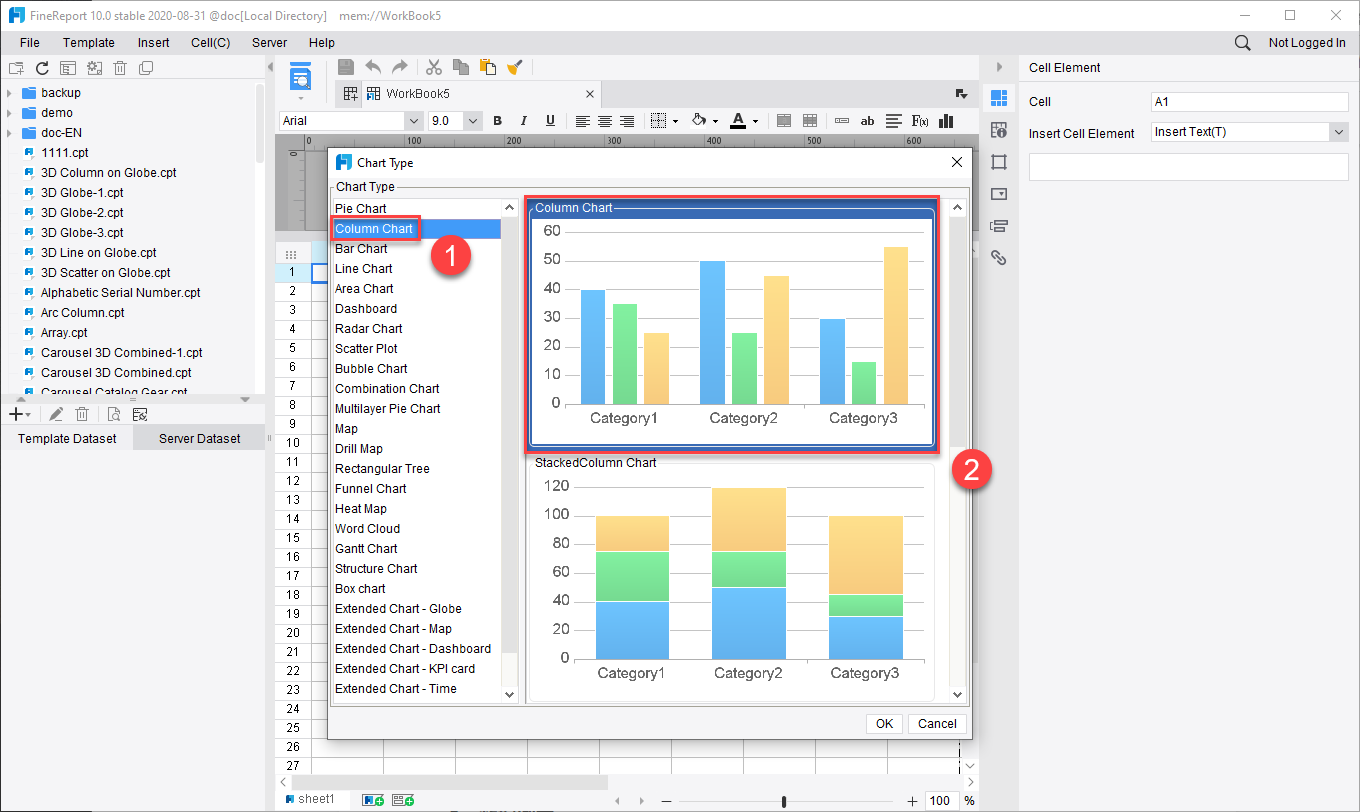Select the Pie Chart type in the list

362,208
